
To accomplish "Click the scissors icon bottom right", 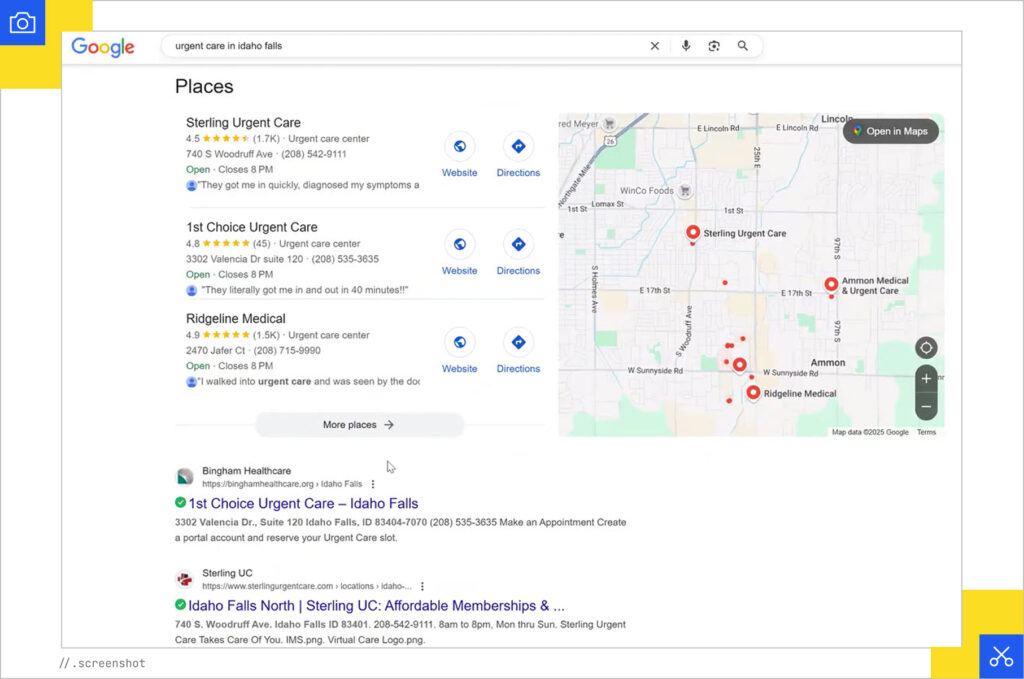I will (1001, 656).
